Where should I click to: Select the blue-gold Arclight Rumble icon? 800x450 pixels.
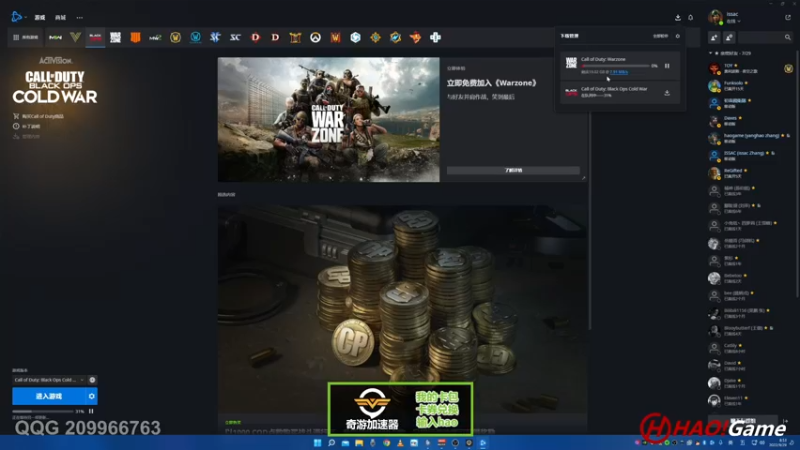(395, 37)
